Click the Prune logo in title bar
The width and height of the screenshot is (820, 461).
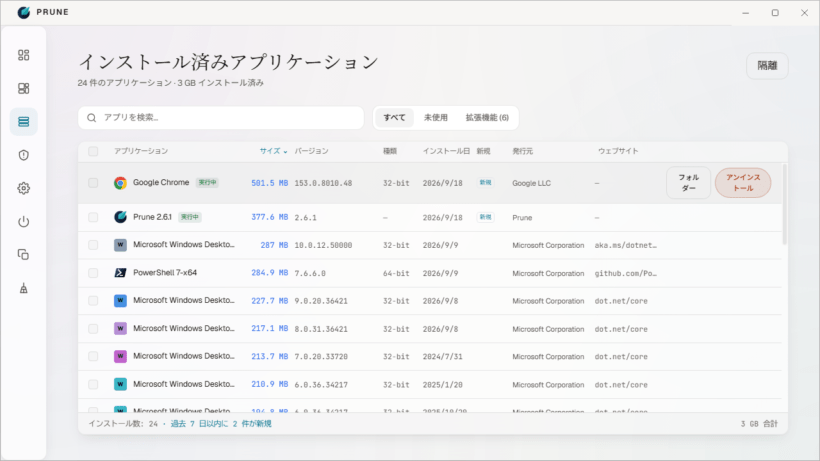pyautogui.click(x=24, y=12)
